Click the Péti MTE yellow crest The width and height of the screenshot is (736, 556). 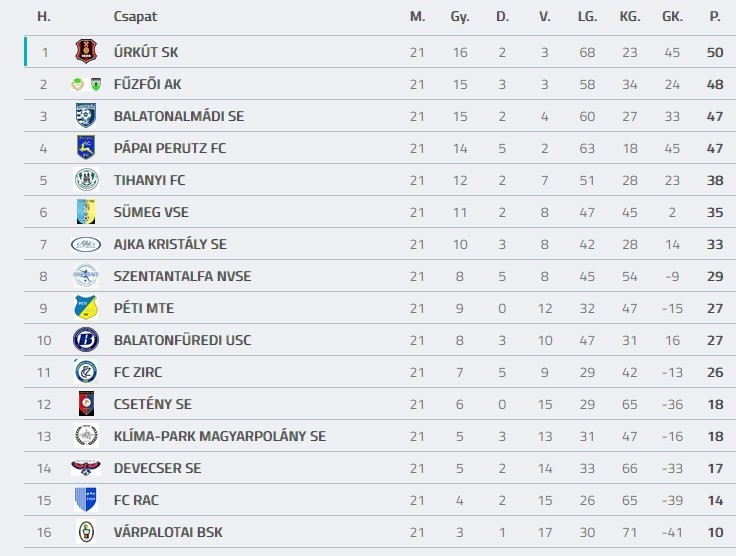pos(86,308)
